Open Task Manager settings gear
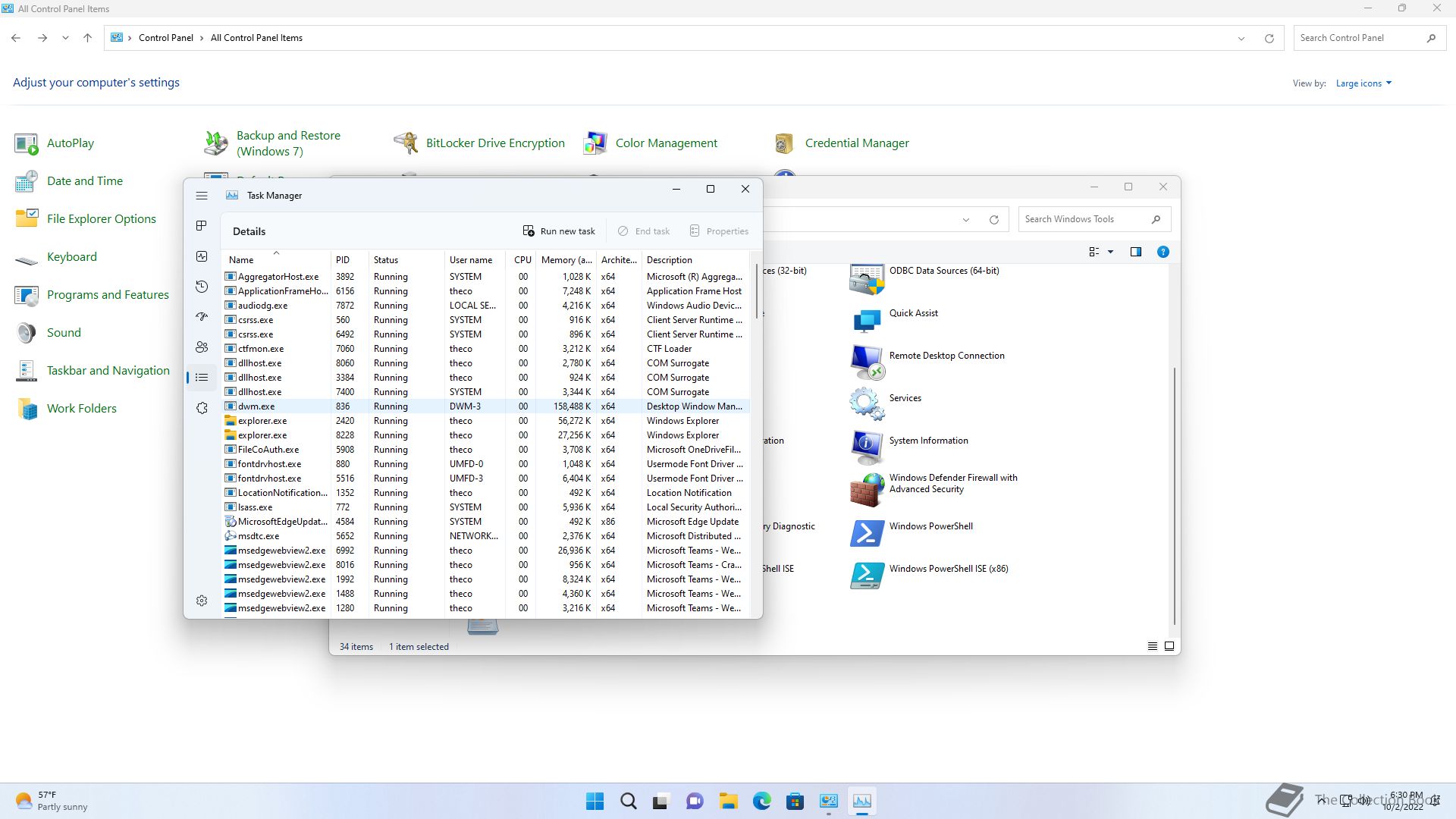The width and height of the screenshot is (1456, 819). [x=202, y=601]
